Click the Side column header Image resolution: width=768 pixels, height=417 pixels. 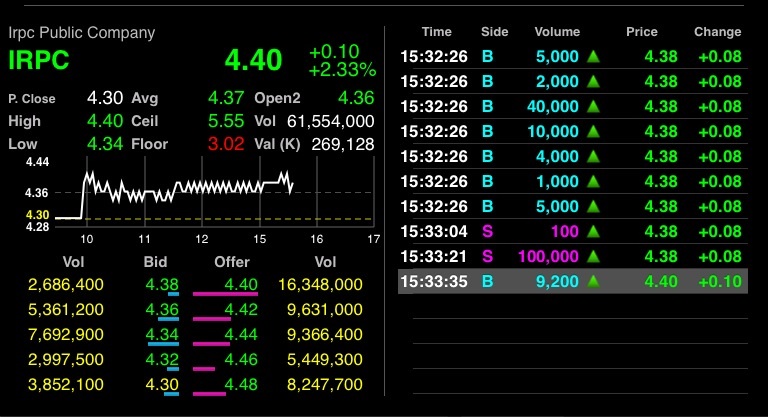(x=495, y=32)
